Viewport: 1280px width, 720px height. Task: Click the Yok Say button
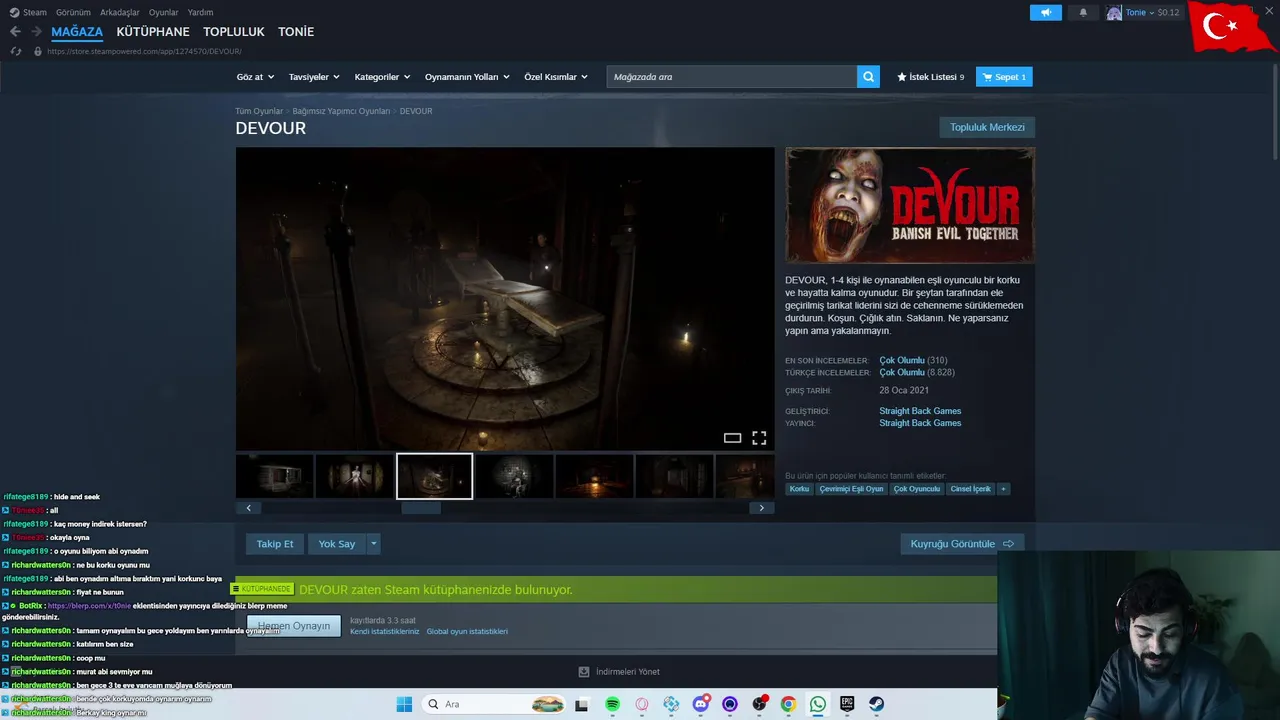tap(337, 544)
